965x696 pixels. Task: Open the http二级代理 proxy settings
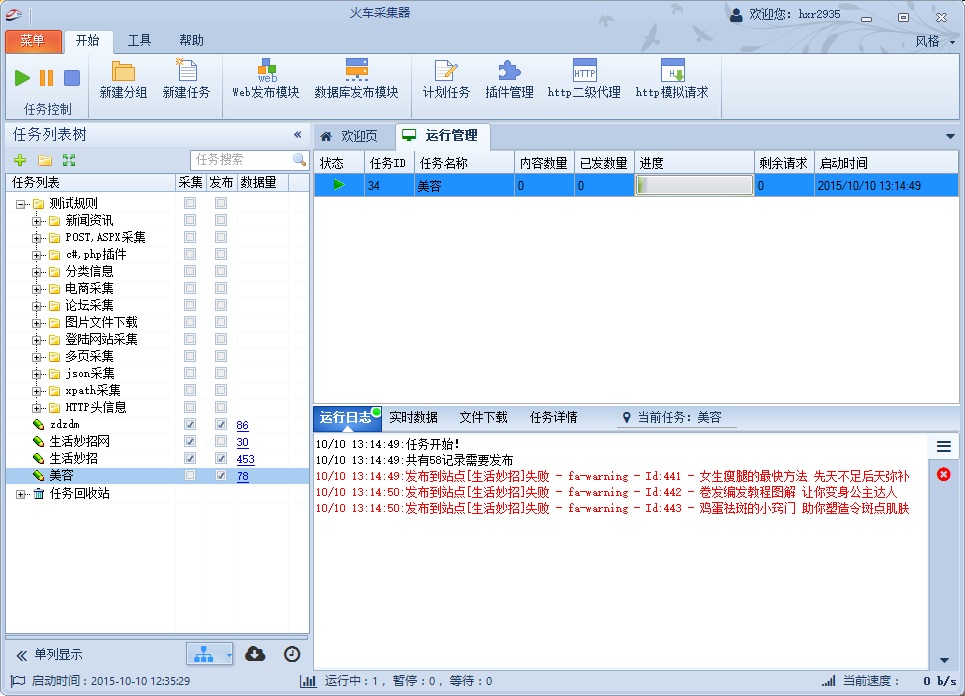584,80
